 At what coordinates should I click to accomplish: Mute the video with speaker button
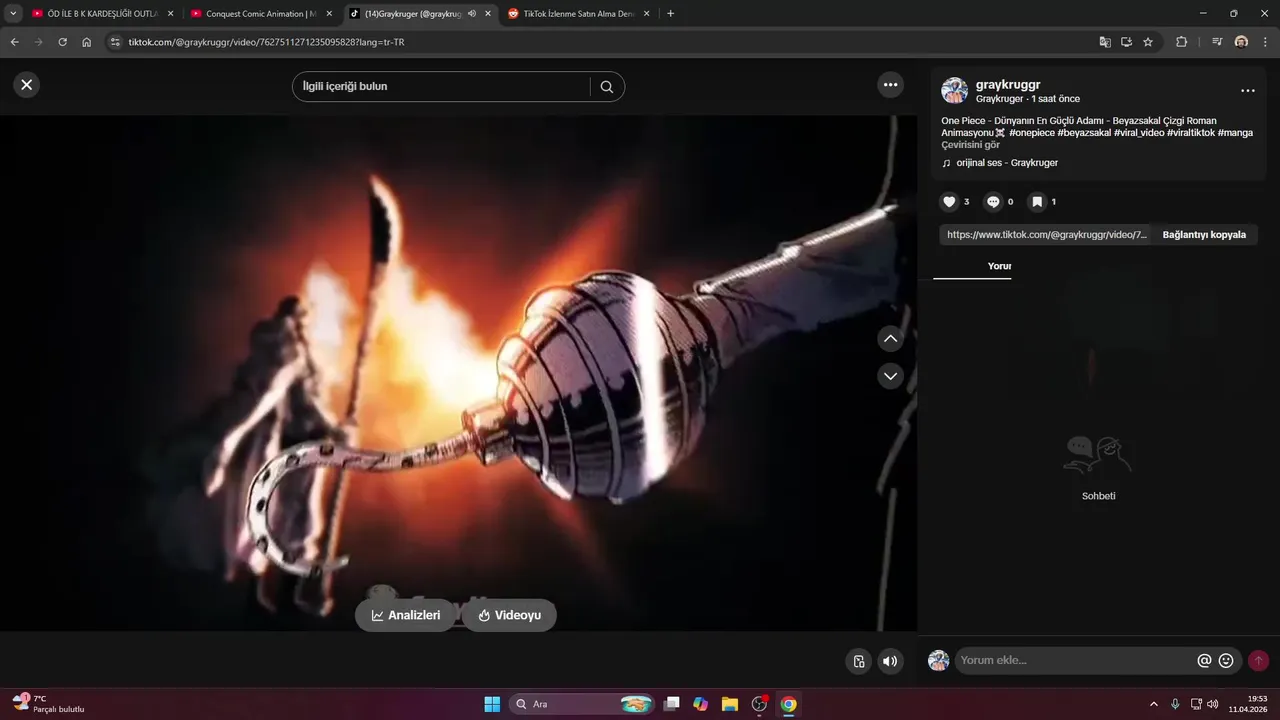[889, 661]
